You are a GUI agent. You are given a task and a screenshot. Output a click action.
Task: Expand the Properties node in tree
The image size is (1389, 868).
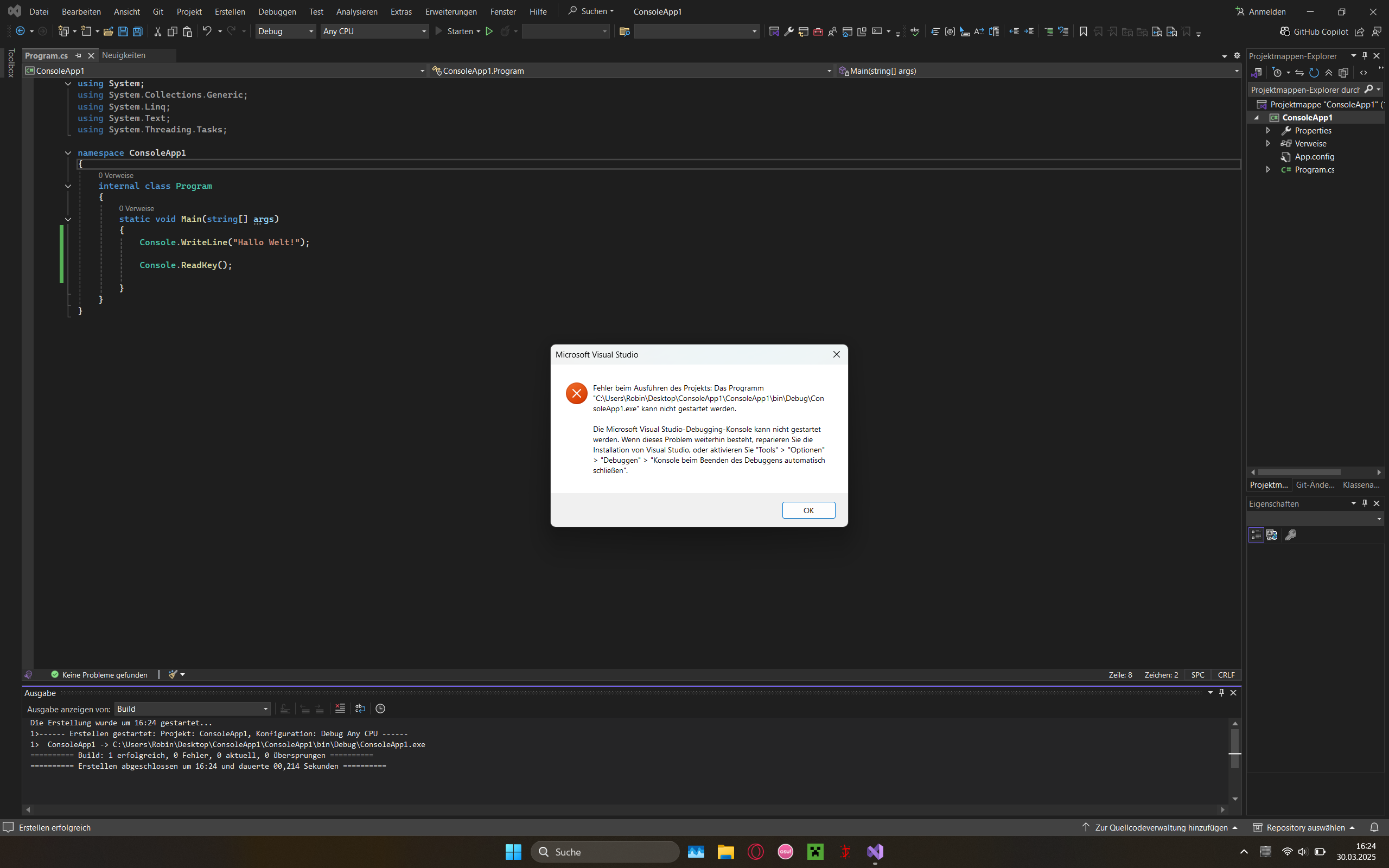(1268, 130)
